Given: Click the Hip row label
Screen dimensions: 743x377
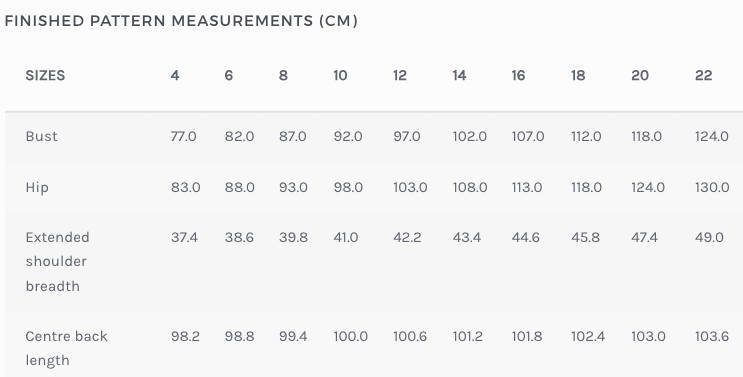Looking at the screenshot, I should pos(37,188).
